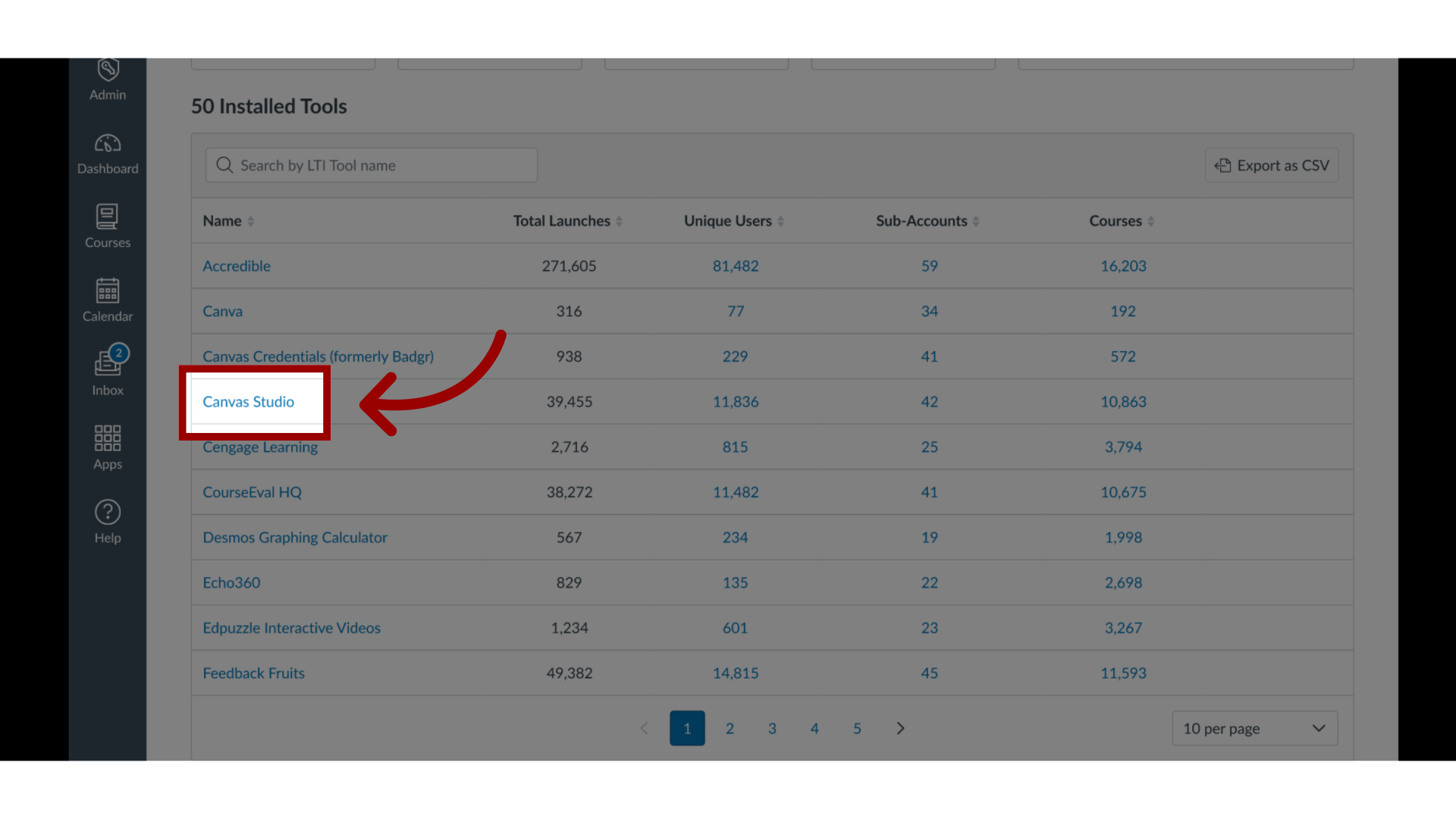Viewport: 1456px width, 819px height.
Task: Go to page 2
Action: [x=730, y=728]
